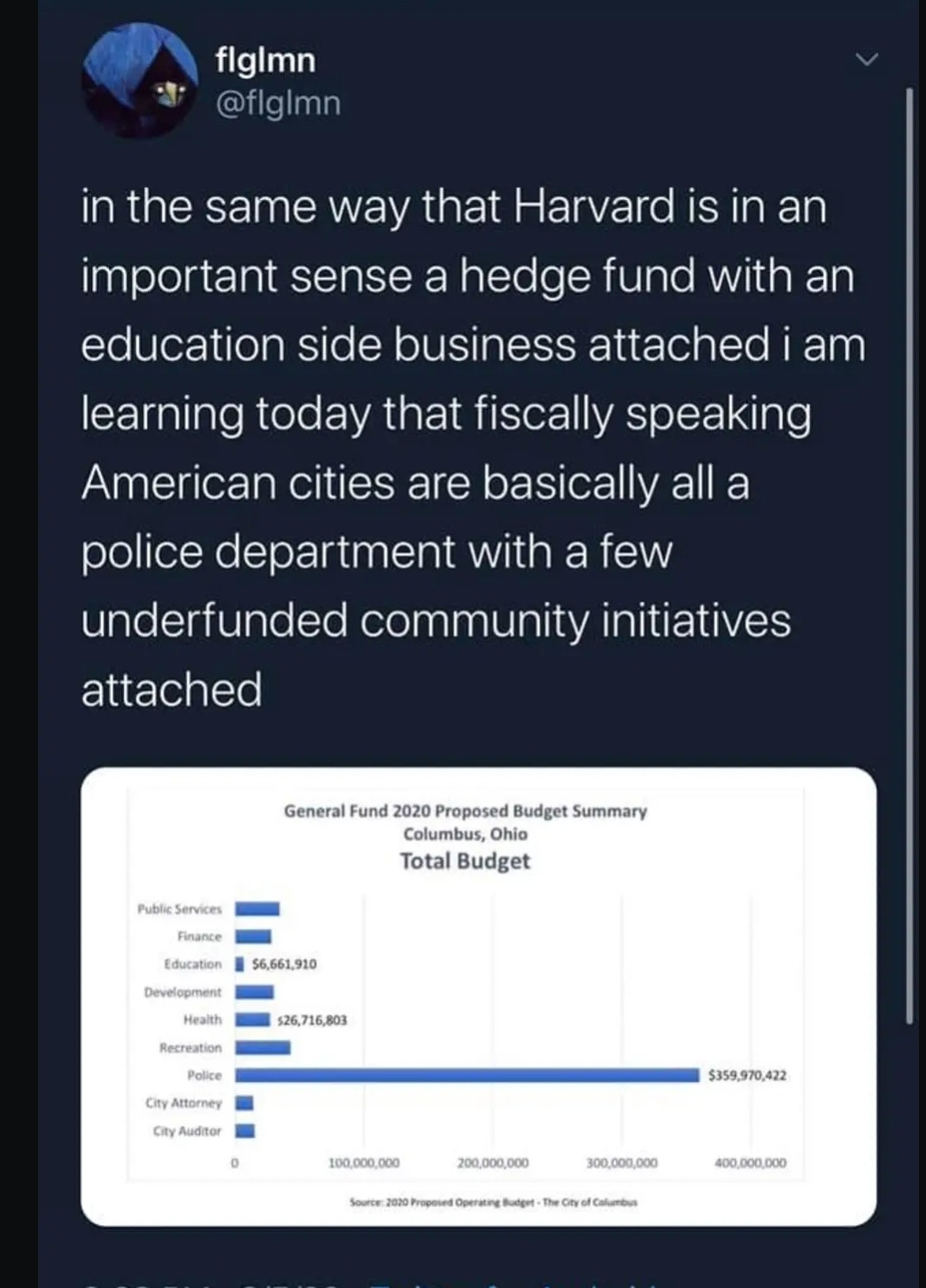This screenshot has height=1288, width=926.
Task: Select the long Police budget bar
Action: point(467,1075)
